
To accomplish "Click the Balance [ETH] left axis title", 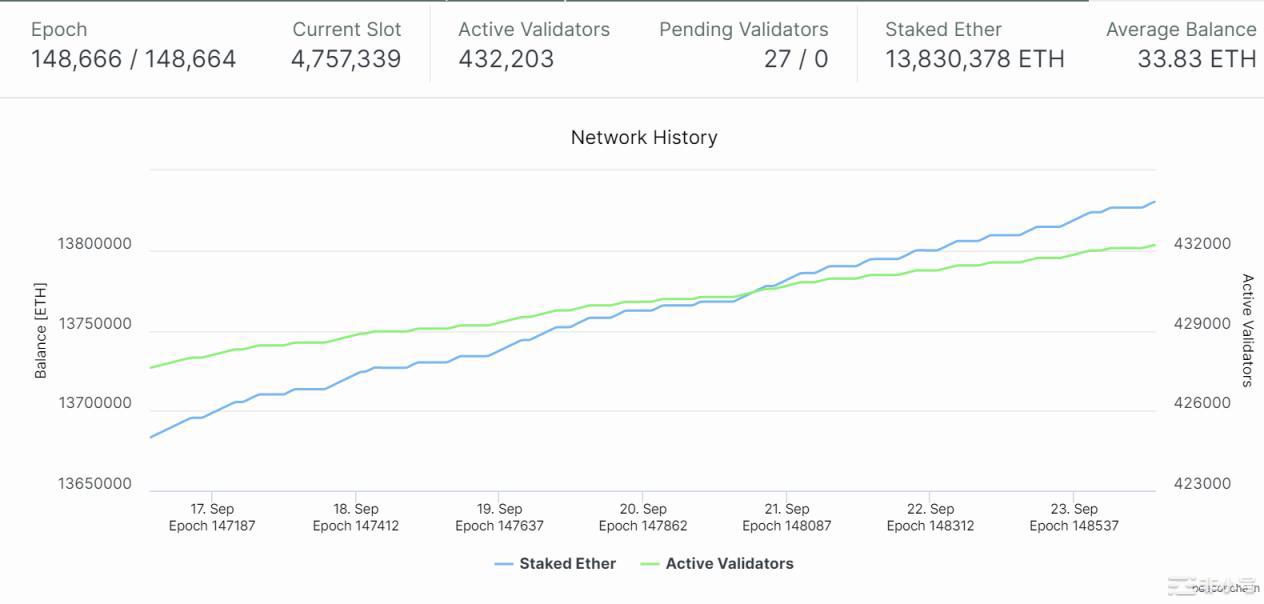I will coord(41,329).
